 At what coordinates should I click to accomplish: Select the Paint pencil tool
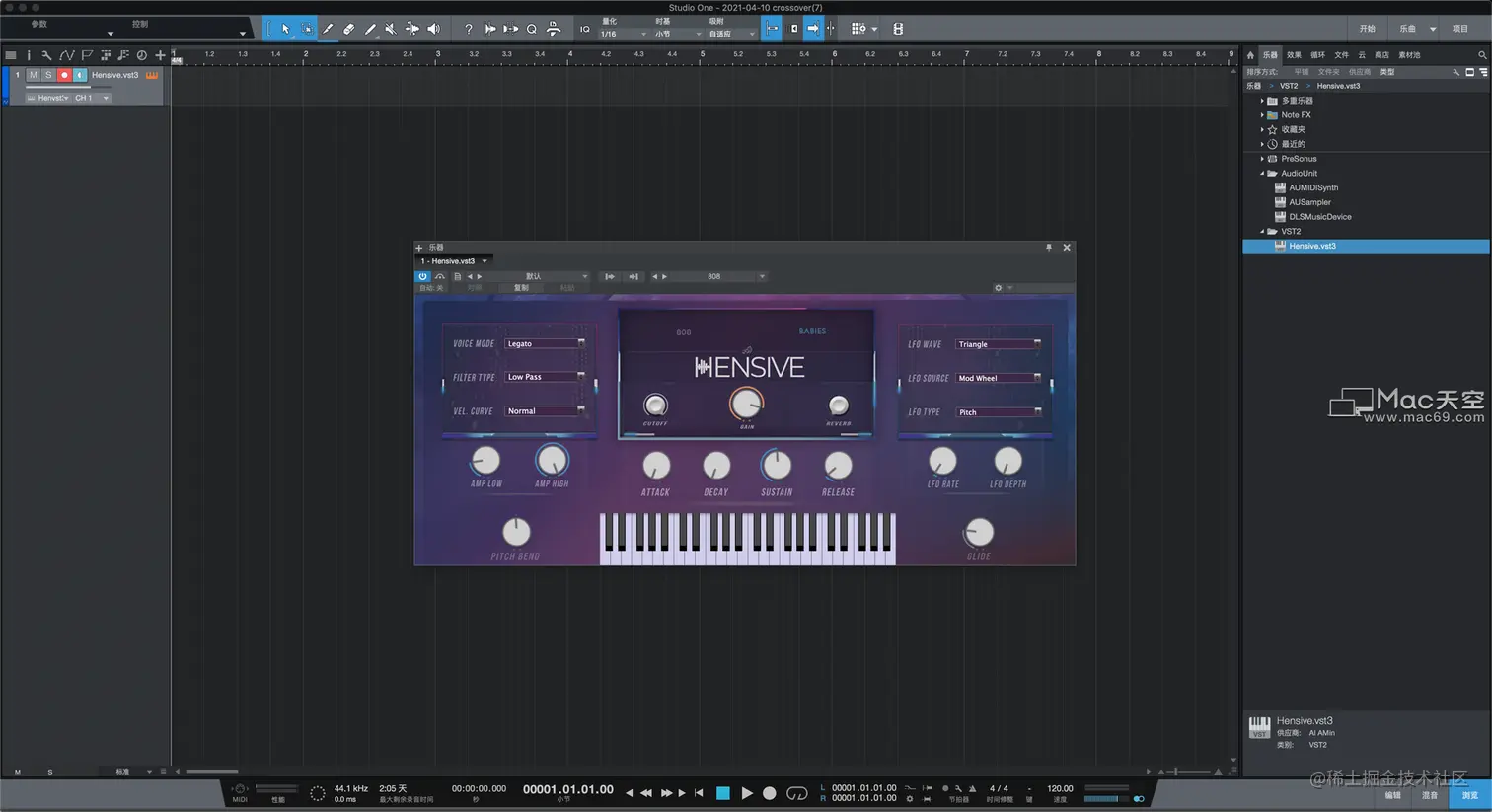(x=370, y=29)
